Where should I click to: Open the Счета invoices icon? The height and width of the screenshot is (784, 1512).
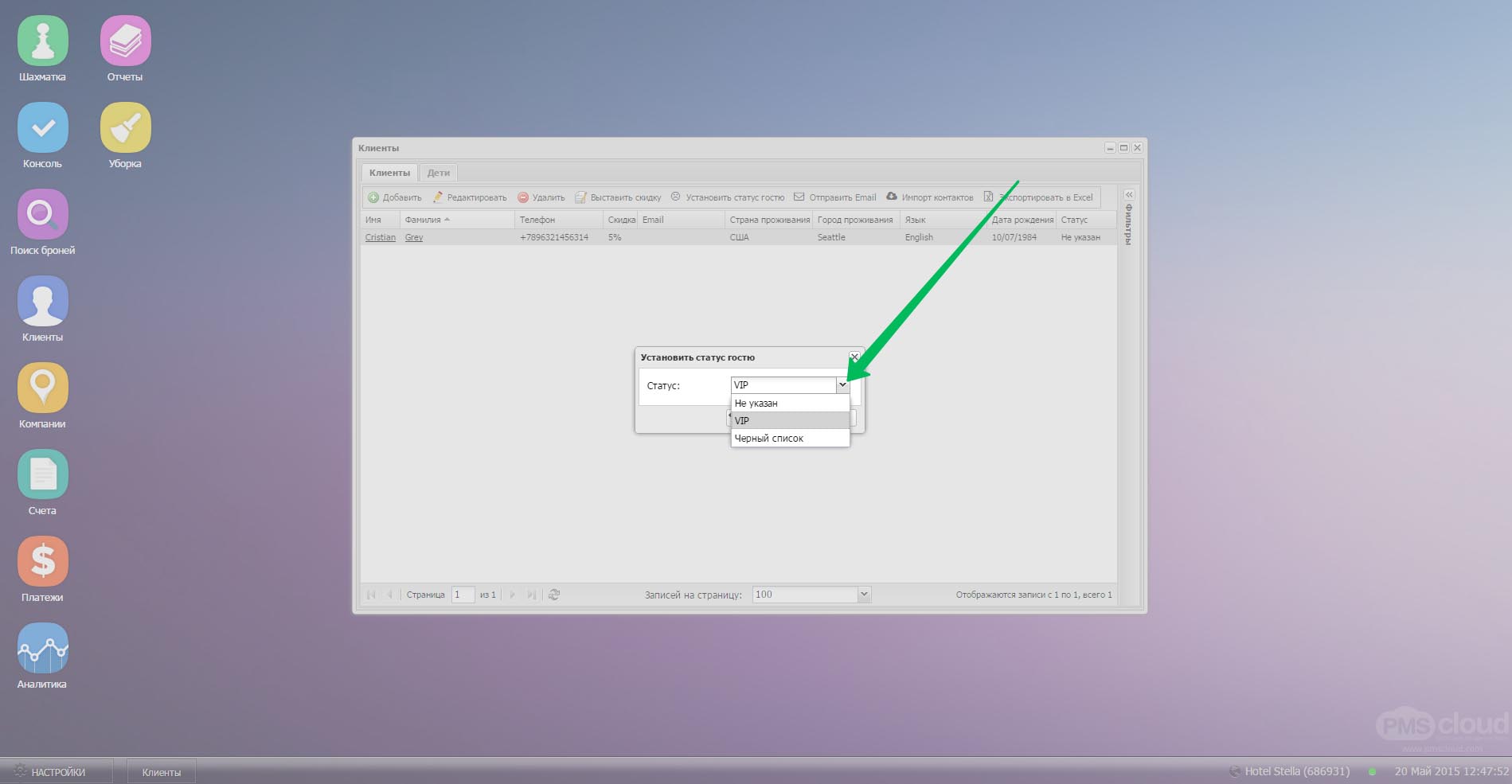[x=42, y=474]
